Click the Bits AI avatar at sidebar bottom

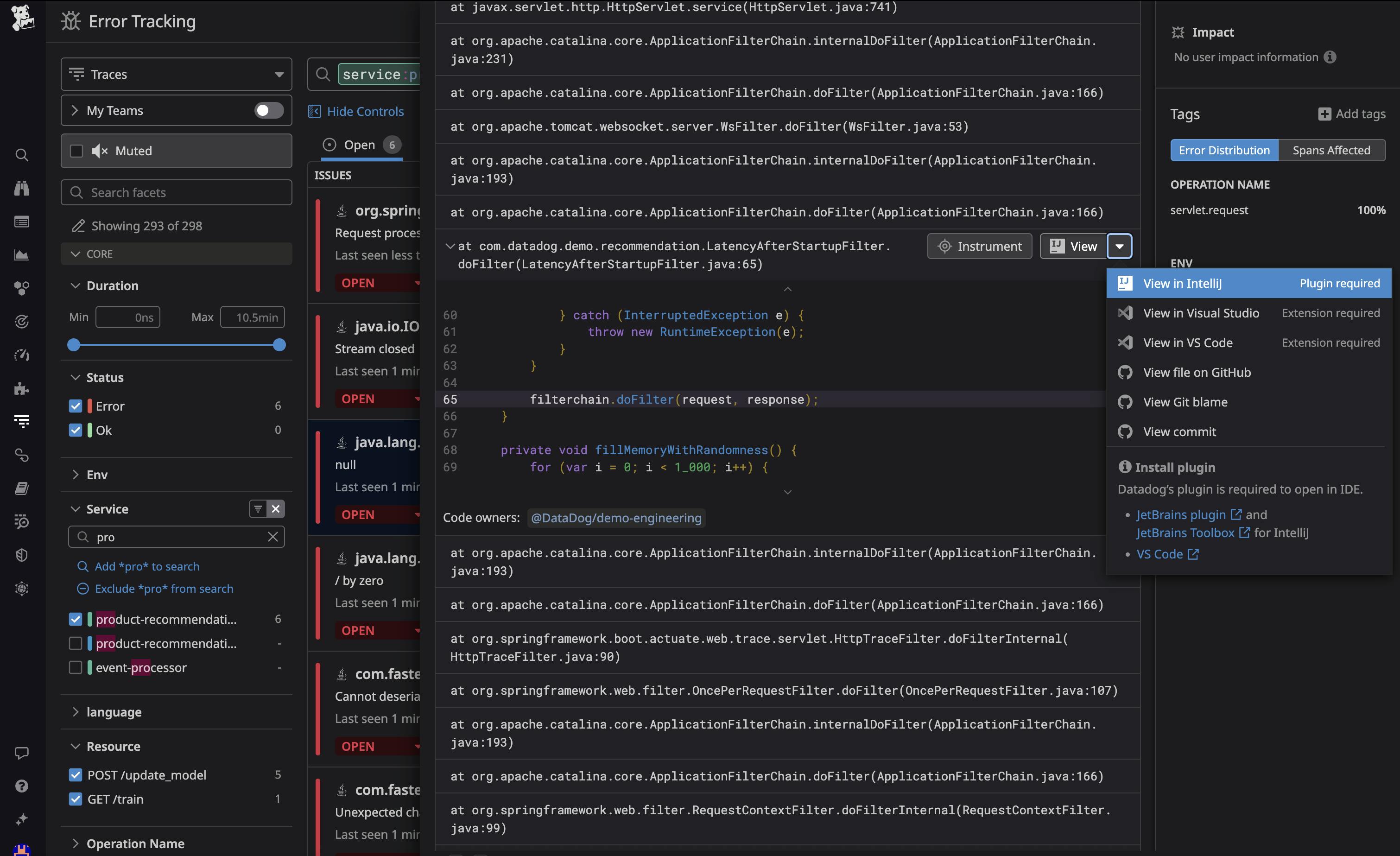[x=22, y=850]
